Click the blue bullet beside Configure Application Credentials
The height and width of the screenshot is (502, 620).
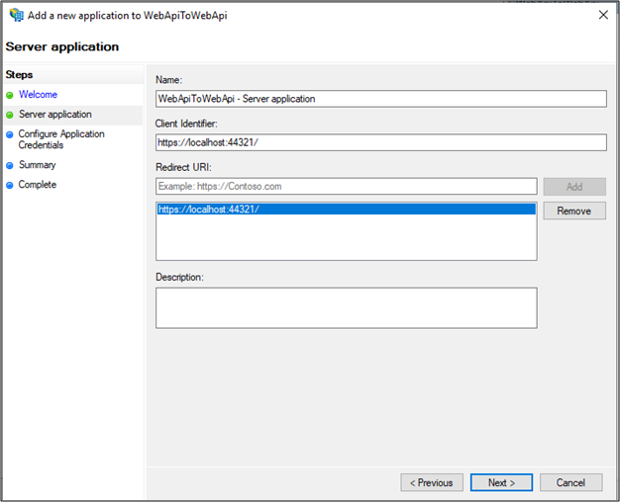pos(10,134)
